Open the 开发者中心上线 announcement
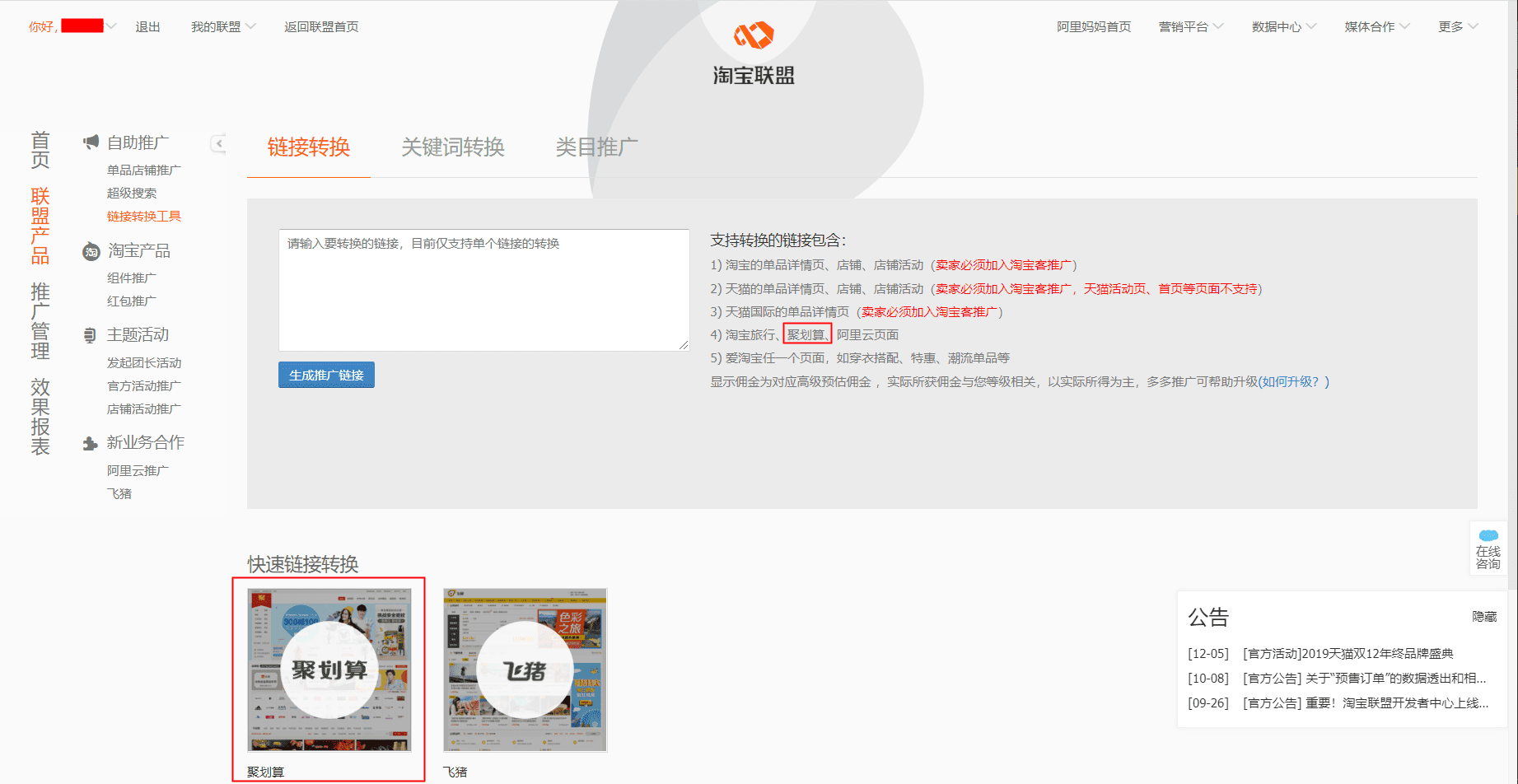This screenshot has height=784, width=1518. tap(1366, 703)
